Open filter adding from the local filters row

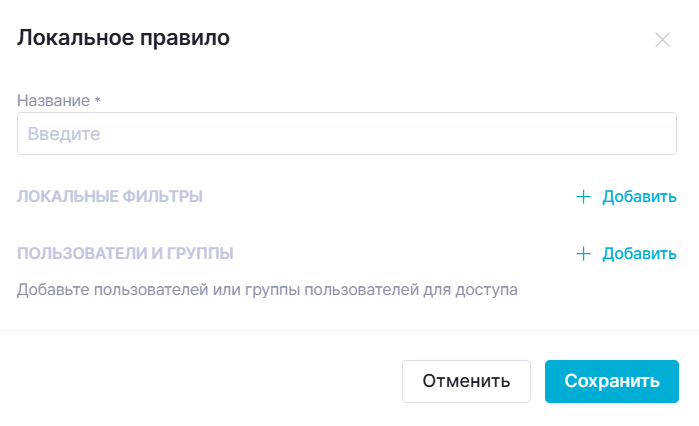(x=627, y=196)
